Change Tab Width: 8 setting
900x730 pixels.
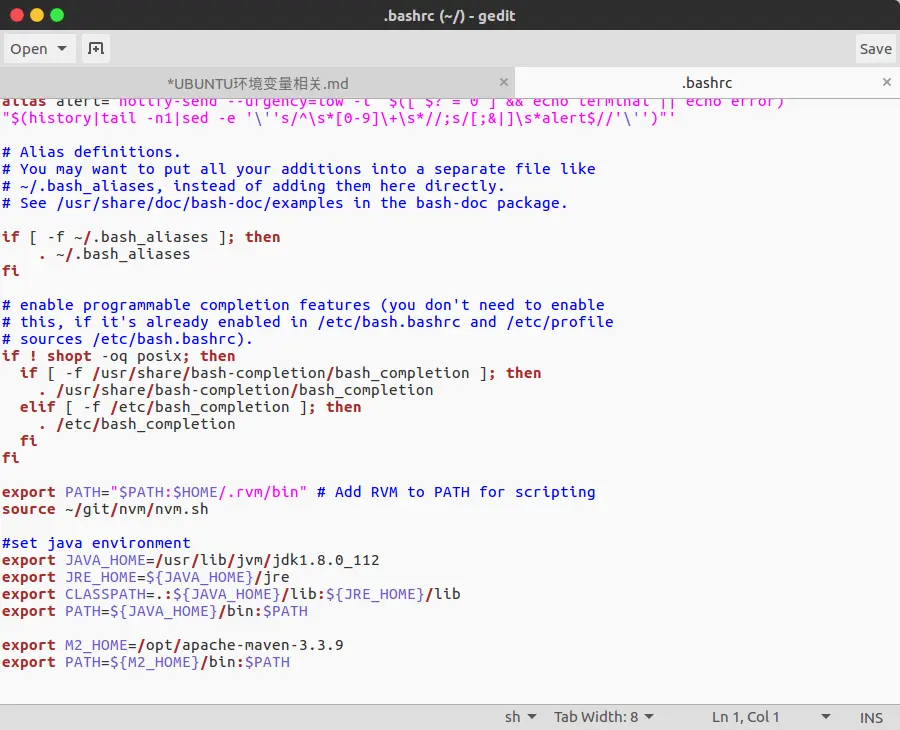coord(604,717)
